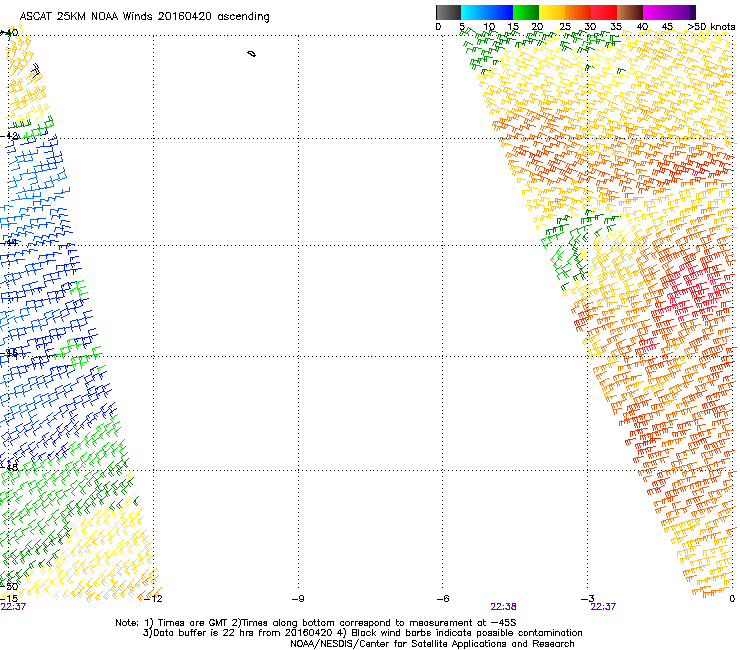Click the blue 10-15 knots legend swatch
The height and width of the screenshot is (650, 740).
pos(500,12)
